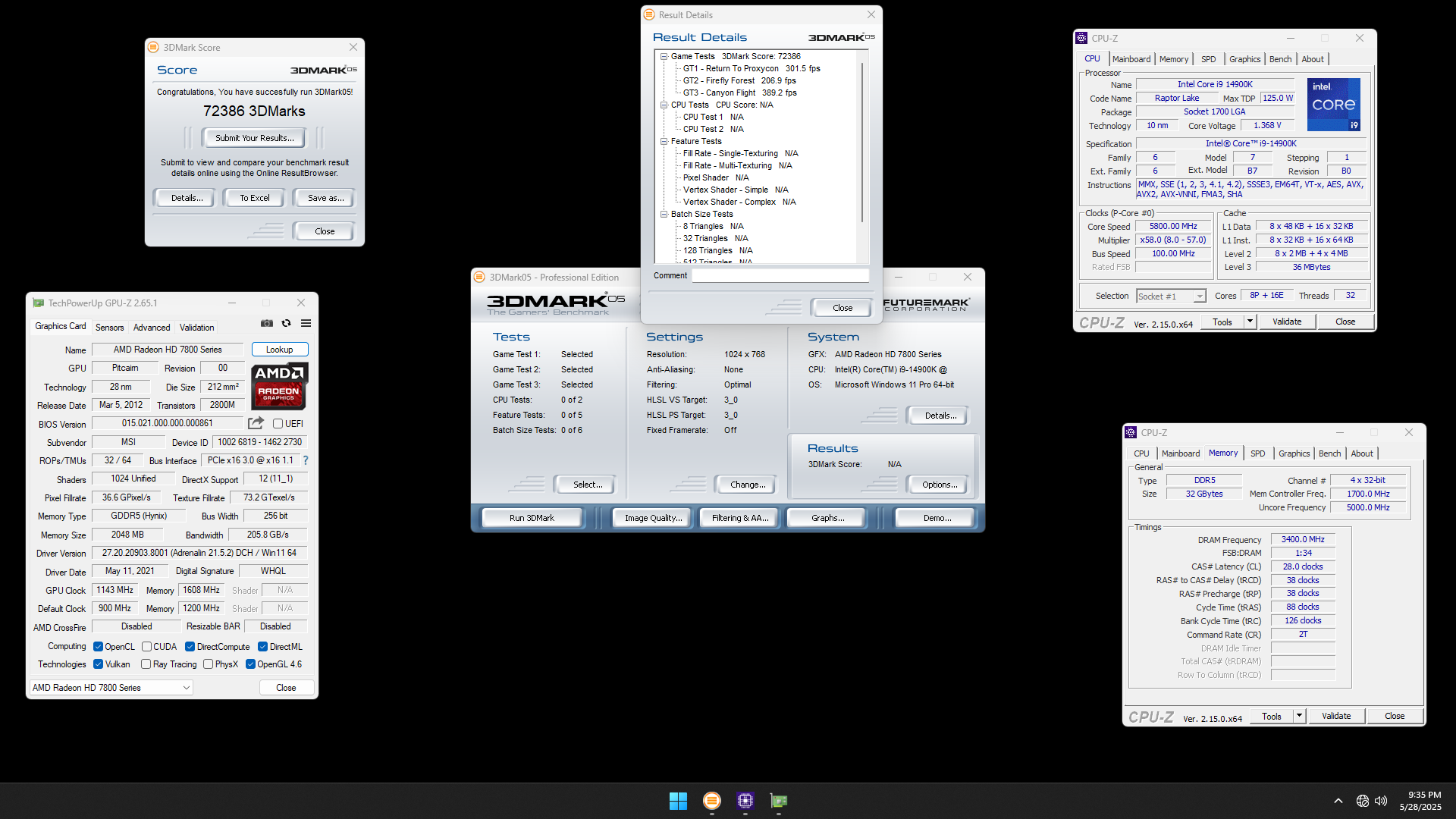Click the Lookup button in GPU-Z
Image resolution: width=1456 pixels, height=819 pixels.
pyautogui.click(x=279, y=350)
